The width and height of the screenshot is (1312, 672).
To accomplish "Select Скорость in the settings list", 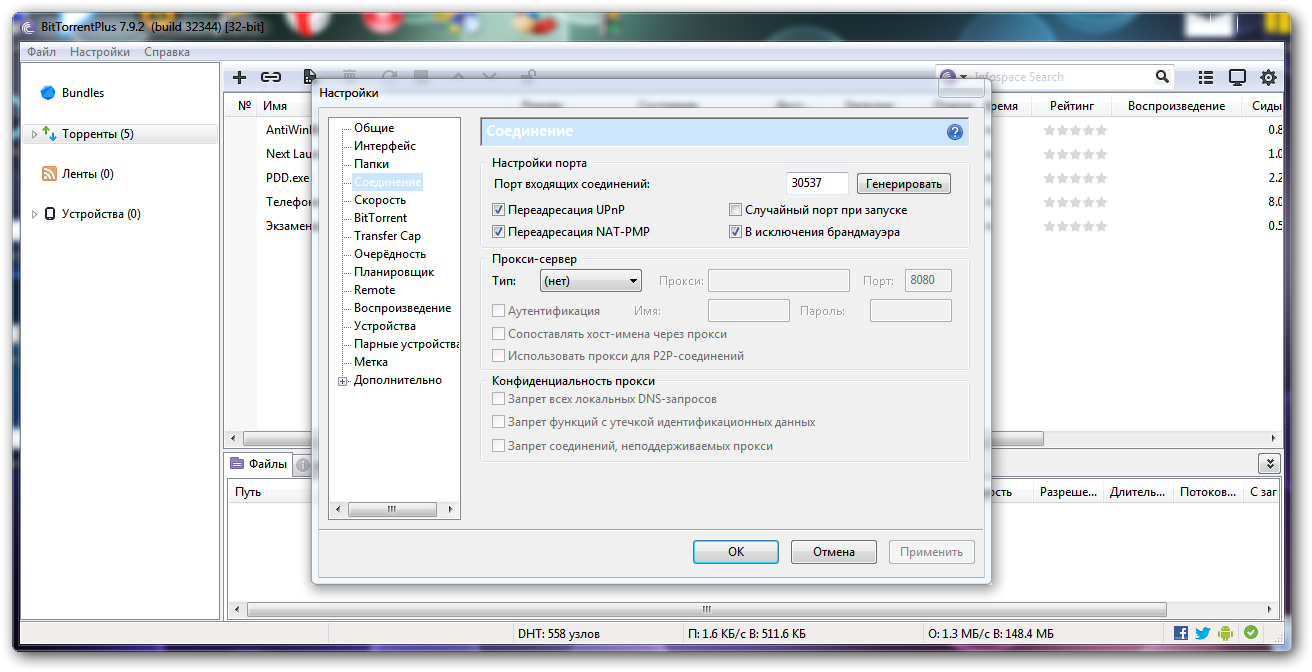I will coord(380,200).
